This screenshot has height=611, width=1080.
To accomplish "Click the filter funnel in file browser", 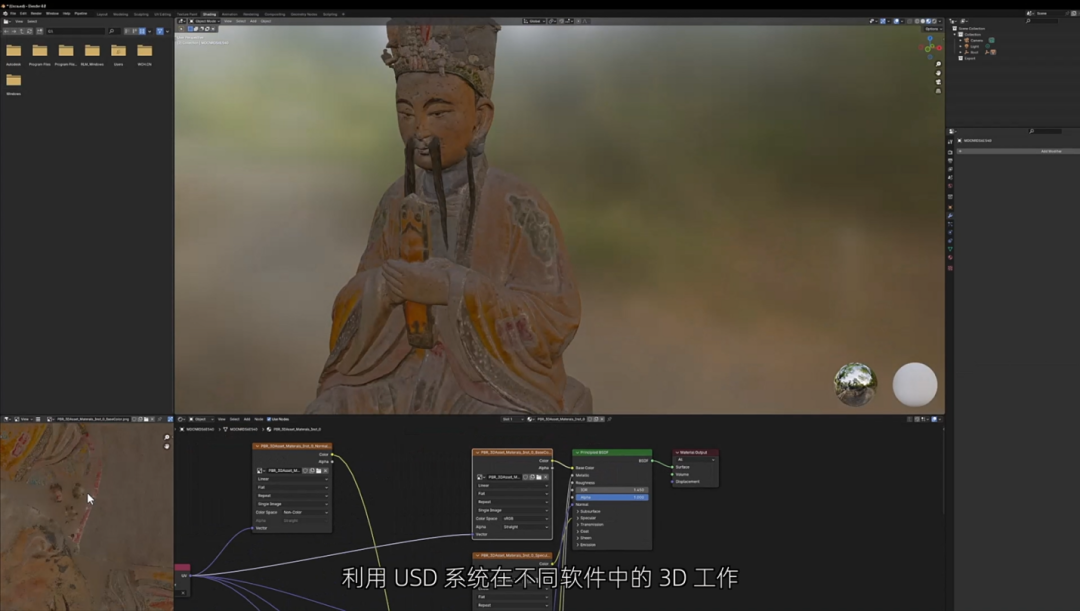I will (160, 31).
